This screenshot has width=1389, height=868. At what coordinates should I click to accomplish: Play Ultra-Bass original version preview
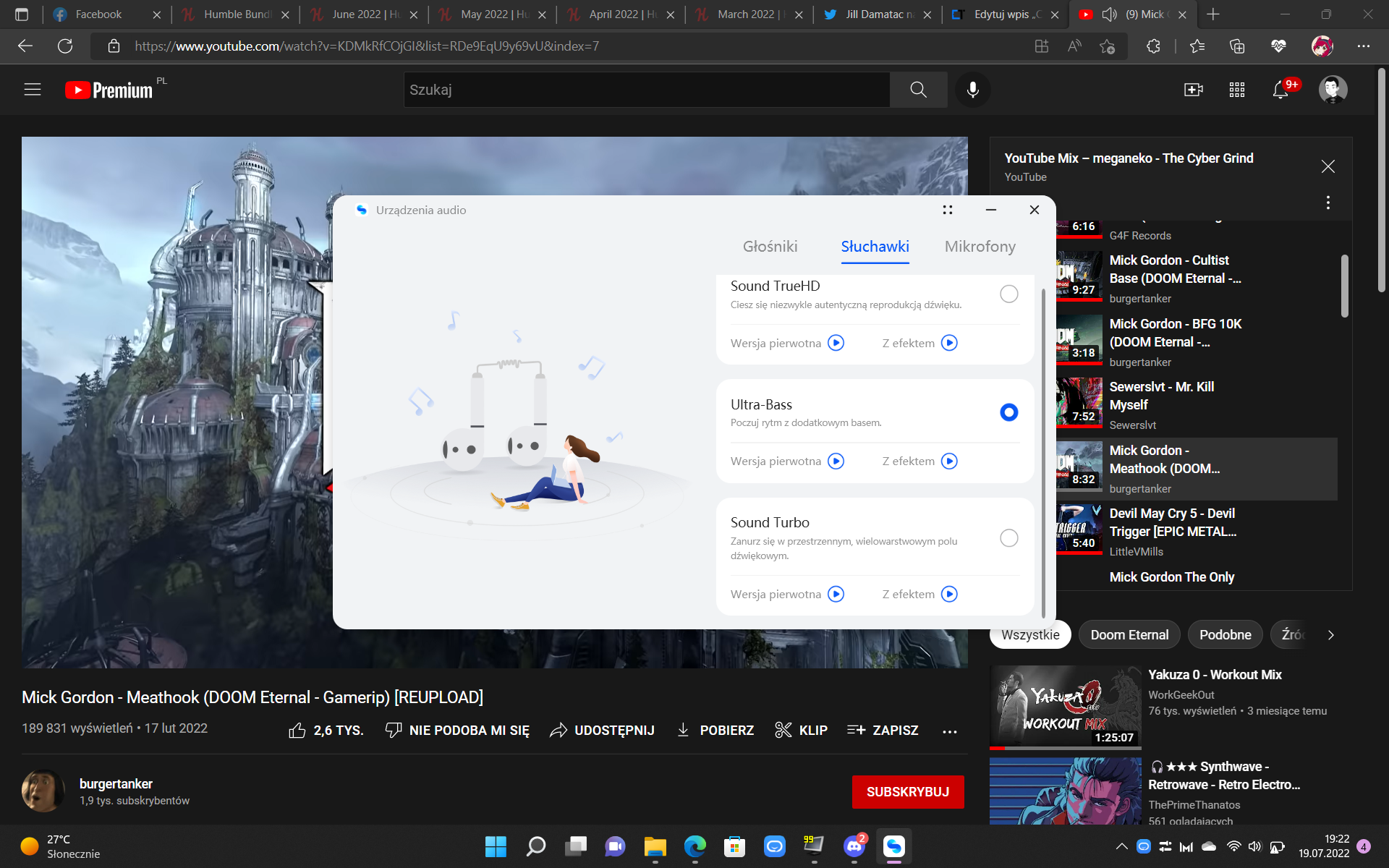click(x=836, y=461)
